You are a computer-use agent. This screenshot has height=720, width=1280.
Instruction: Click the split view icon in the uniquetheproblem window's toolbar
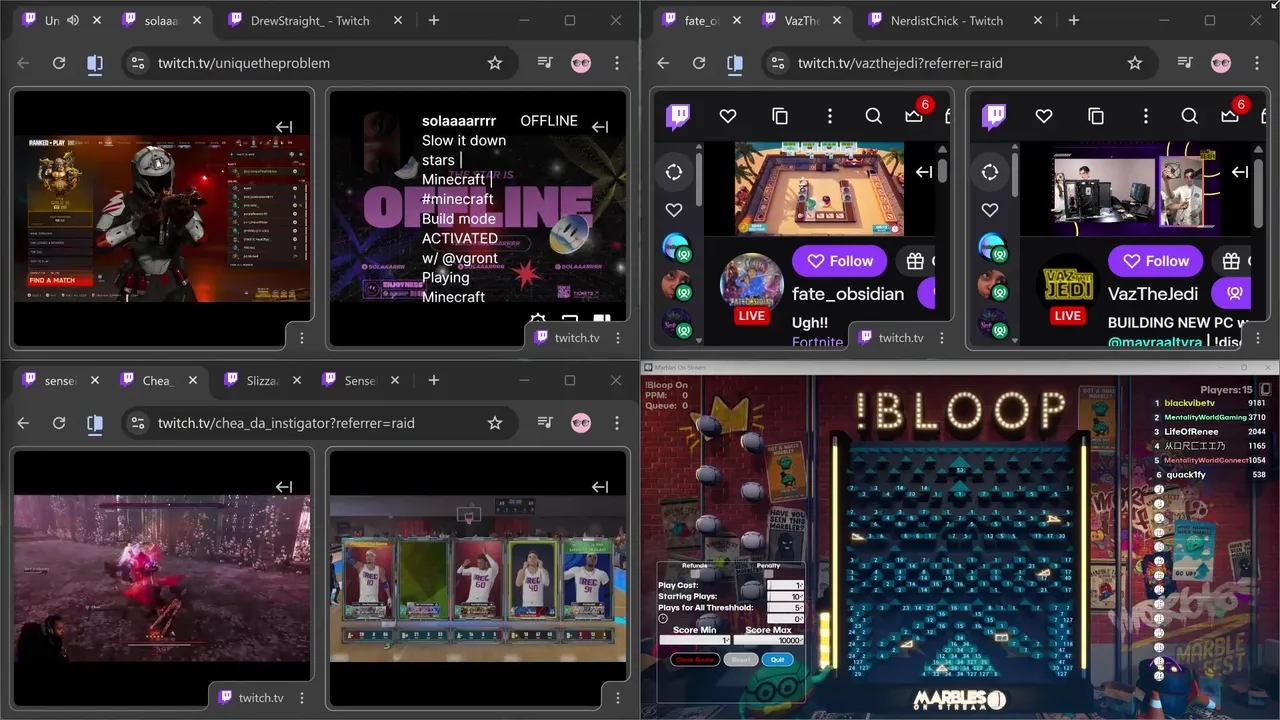(95, 63)
